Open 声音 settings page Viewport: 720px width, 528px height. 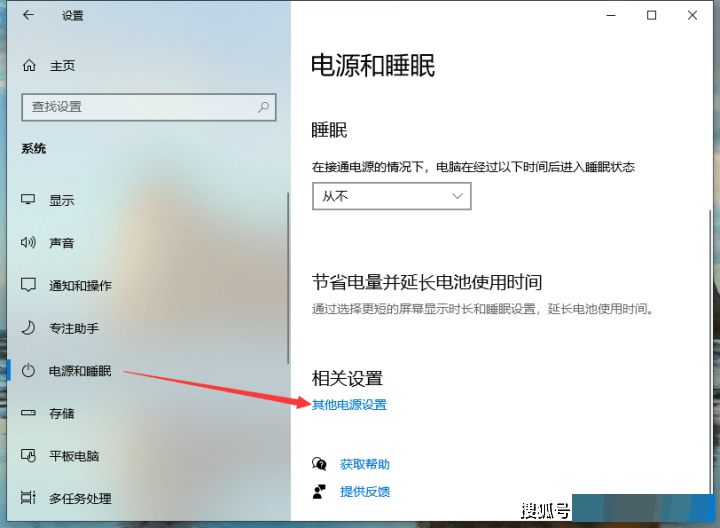point(62,243)
